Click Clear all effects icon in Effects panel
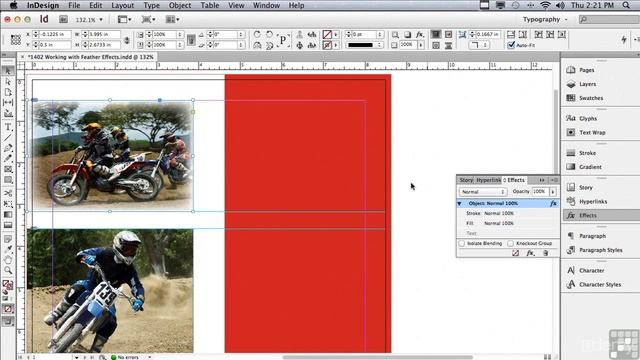640x360 pixels. click(516, 253)
